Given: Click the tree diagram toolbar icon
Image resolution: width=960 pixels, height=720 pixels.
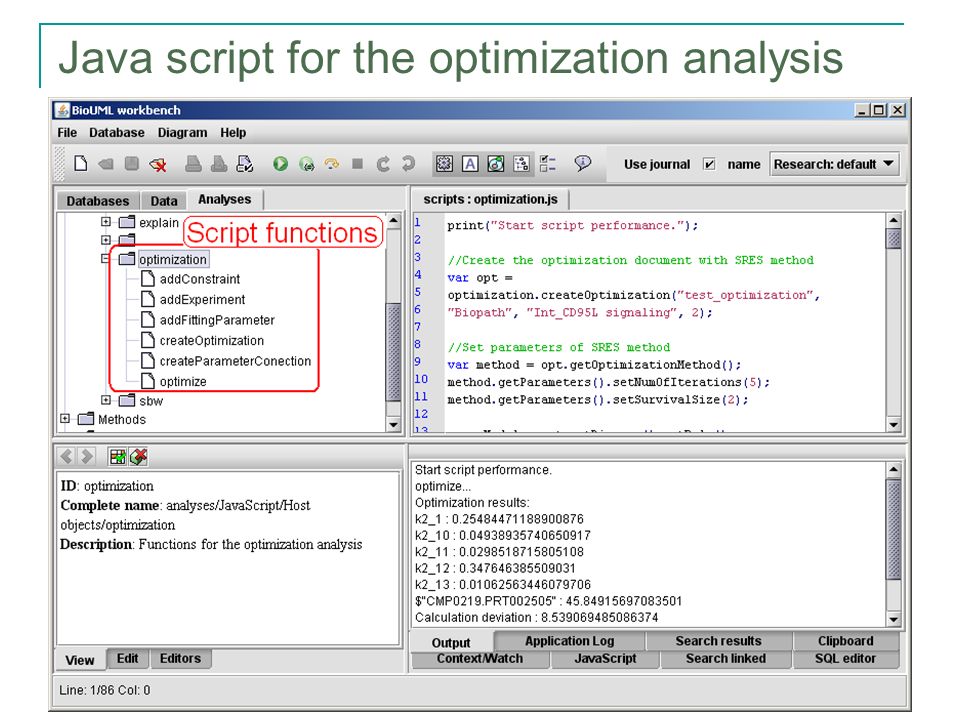Looking at the screenshot, I should click(x=521, y=163).
